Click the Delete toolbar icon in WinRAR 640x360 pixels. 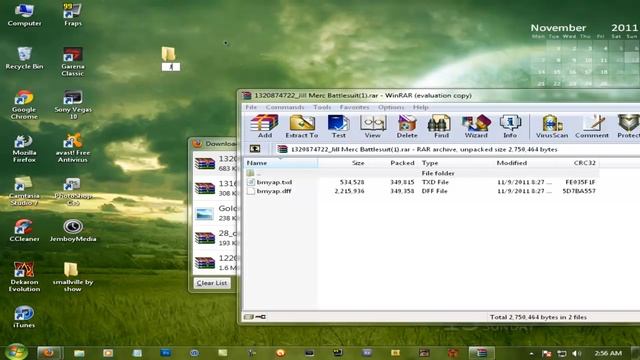407,127
